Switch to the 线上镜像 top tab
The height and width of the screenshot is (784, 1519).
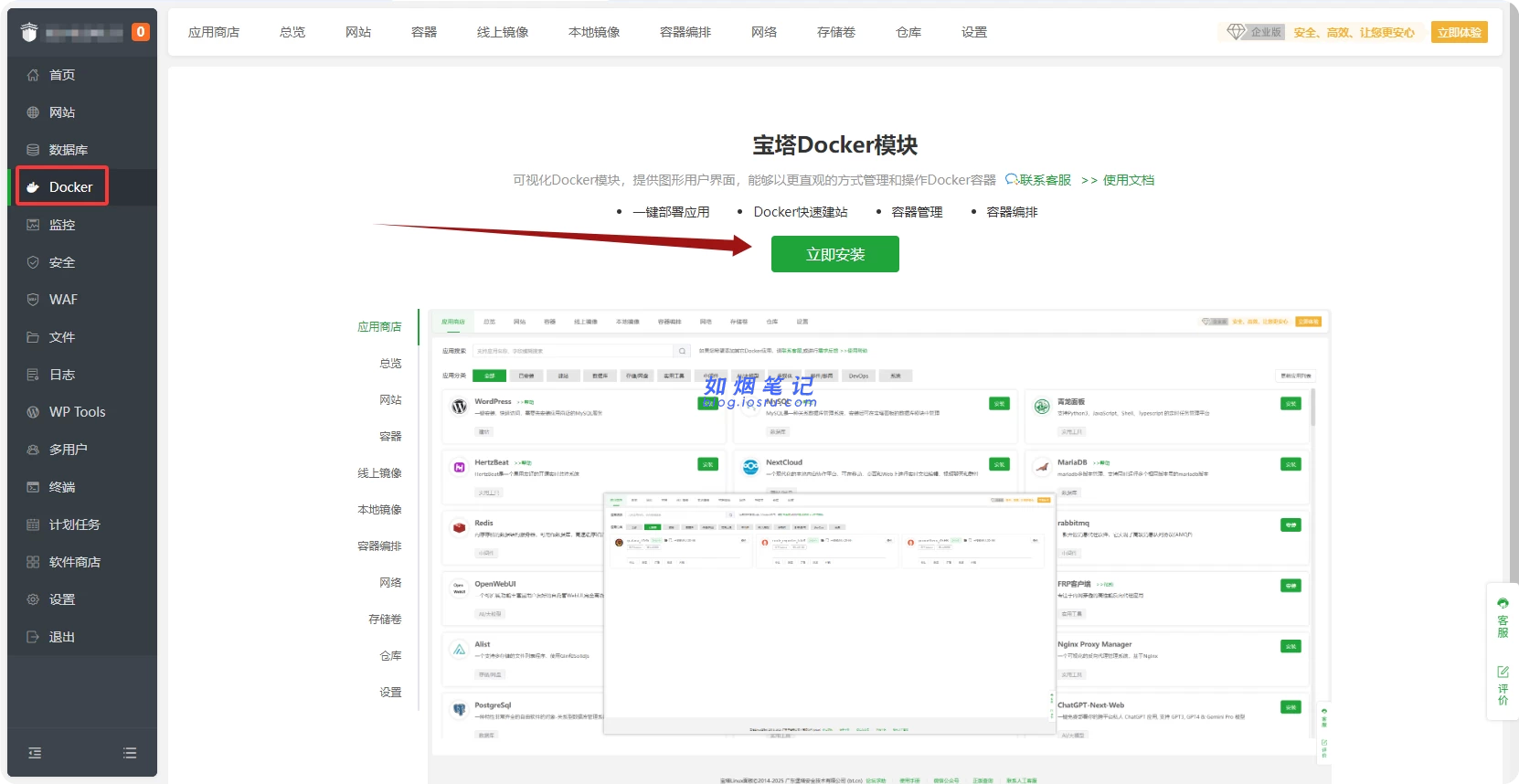(503, 32)
